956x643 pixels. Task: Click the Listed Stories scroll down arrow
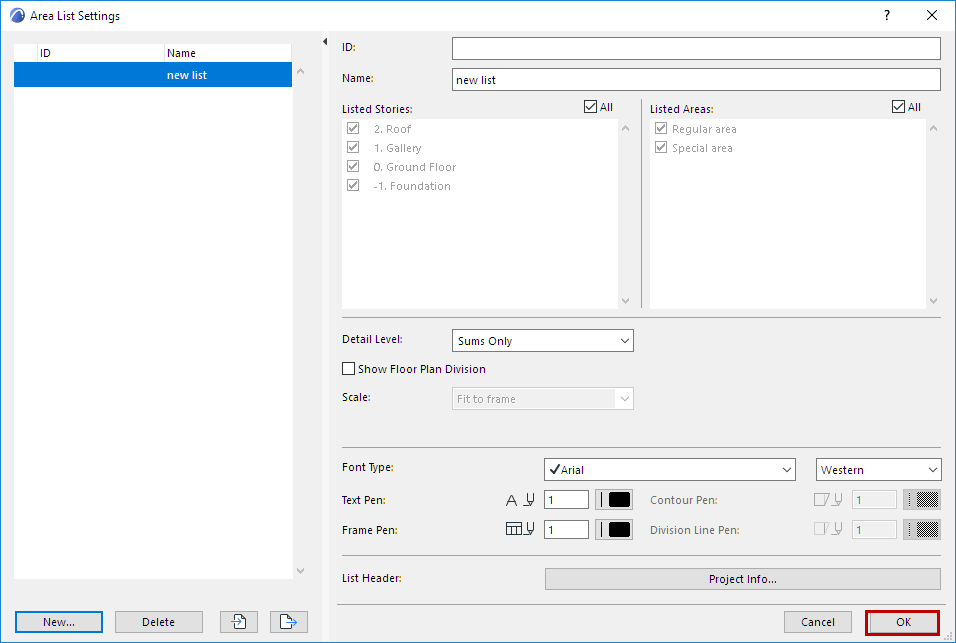(626, 300)
